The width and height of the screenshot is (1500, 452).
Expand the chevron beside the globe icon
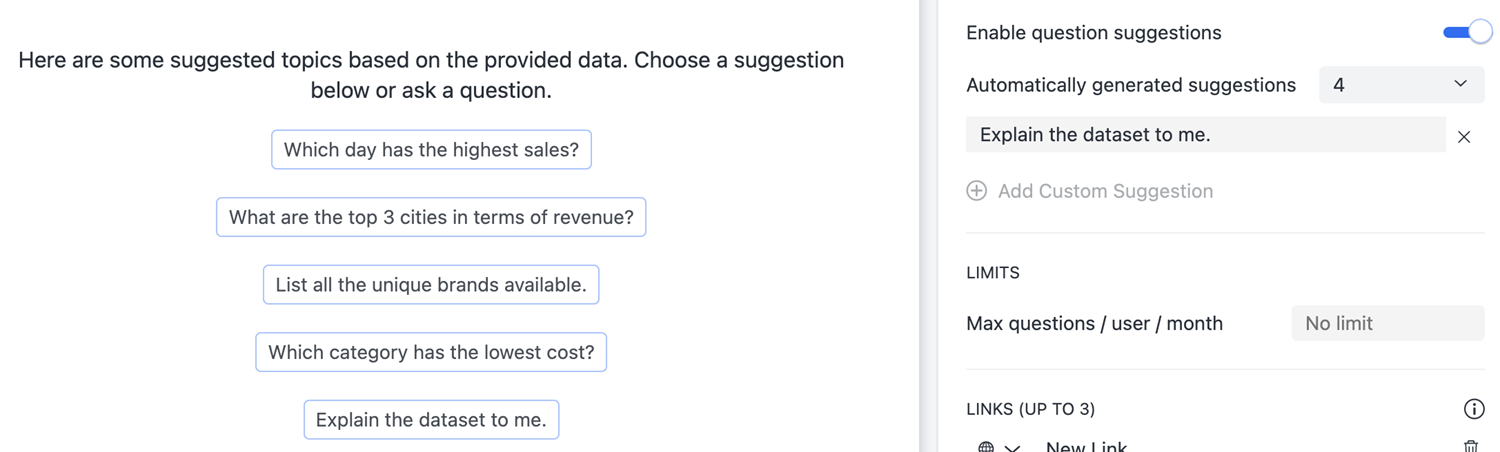pyautogui.click(x=1012, y=448)
